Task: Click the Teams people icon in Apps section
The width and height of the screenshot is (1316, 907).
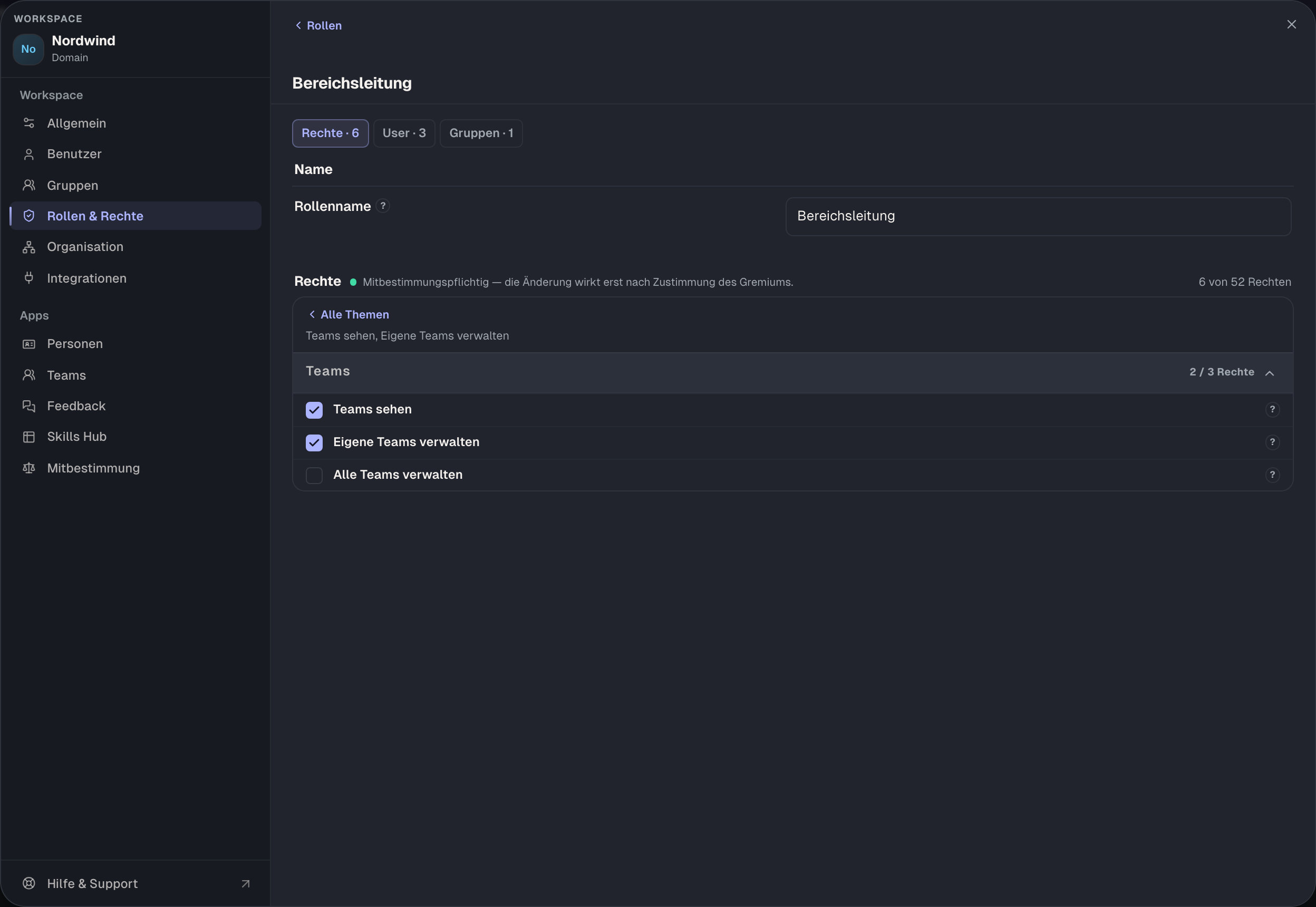Action: click(29, 375)
